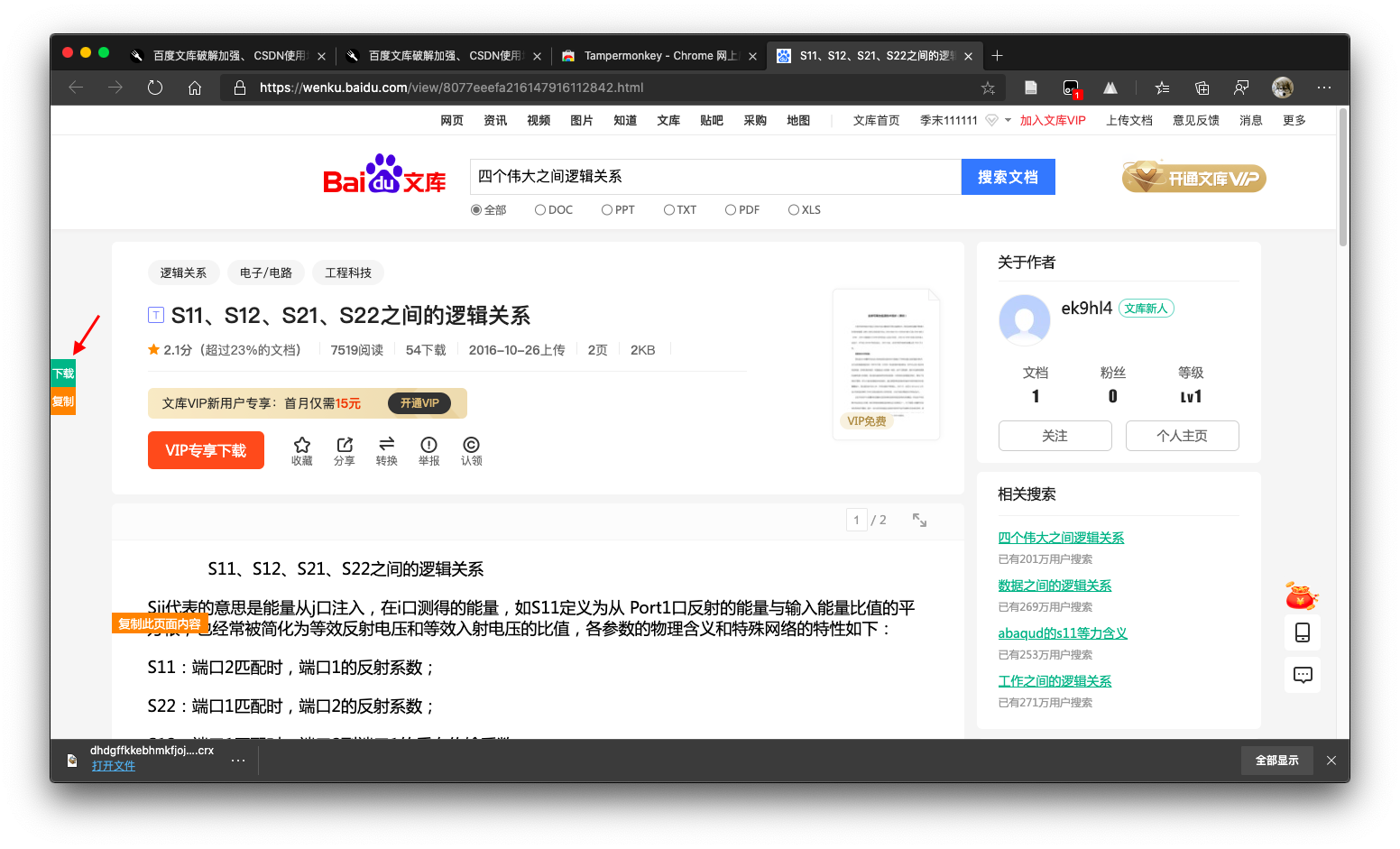Click 上传文档 link
The height and width of the screenshot is (849, 1400).
(x=1129, y=120)
